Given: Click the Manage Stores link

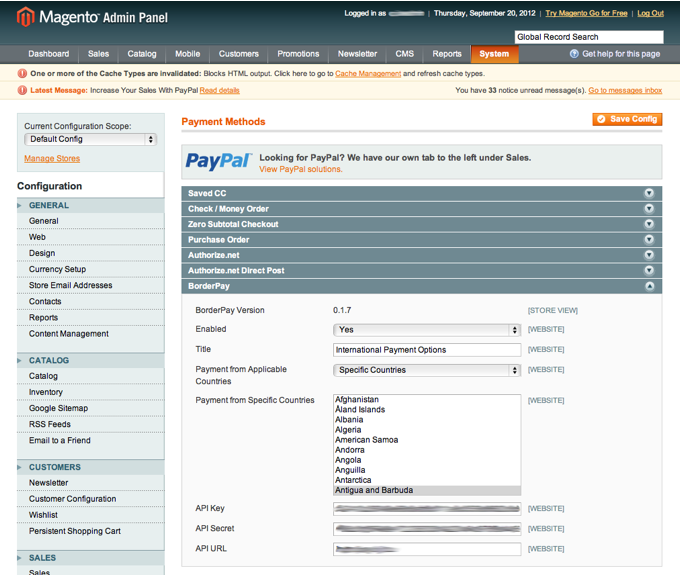Looking at the screenshot, I should pyautogui.click(x=52, y=158).
